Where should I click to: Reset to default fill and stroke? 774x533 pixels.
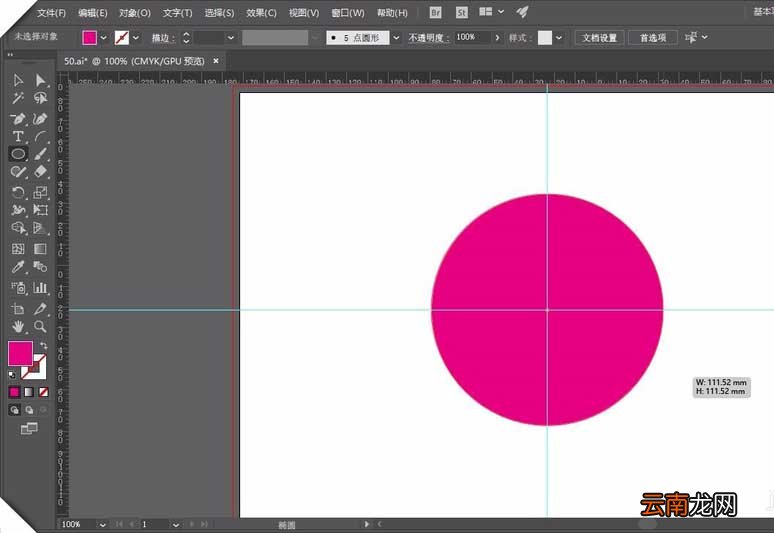coord(12,375)
